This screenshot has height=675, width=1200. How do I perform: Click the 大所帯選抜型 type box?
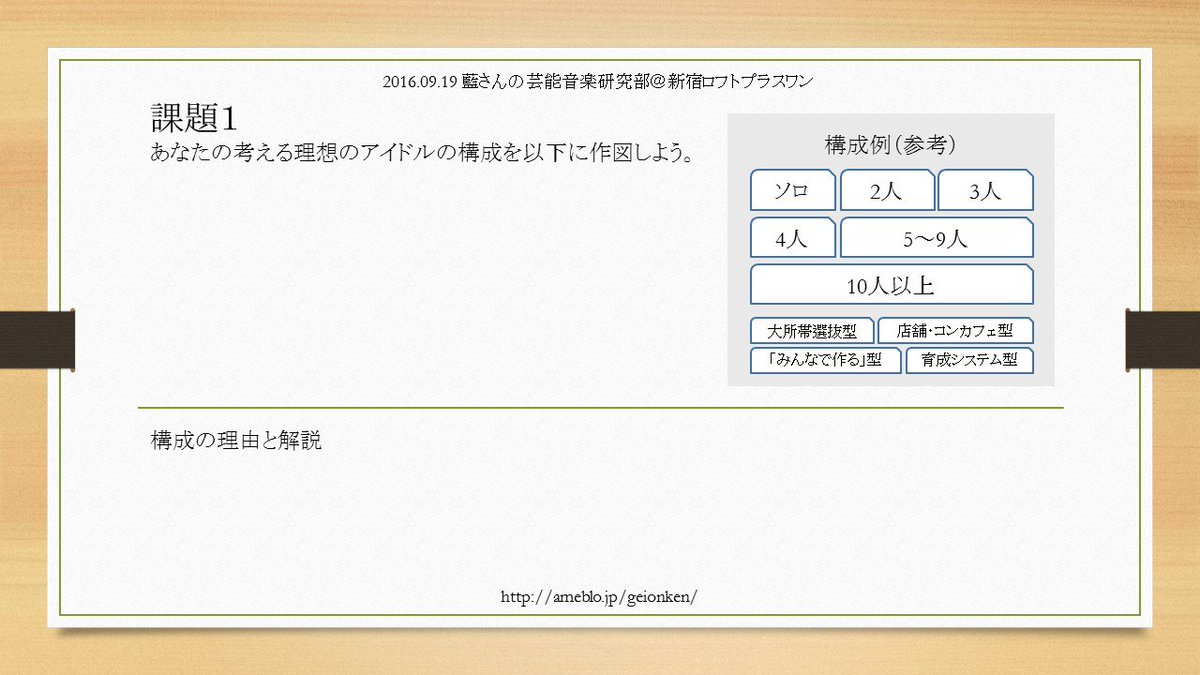click(812, 331)
